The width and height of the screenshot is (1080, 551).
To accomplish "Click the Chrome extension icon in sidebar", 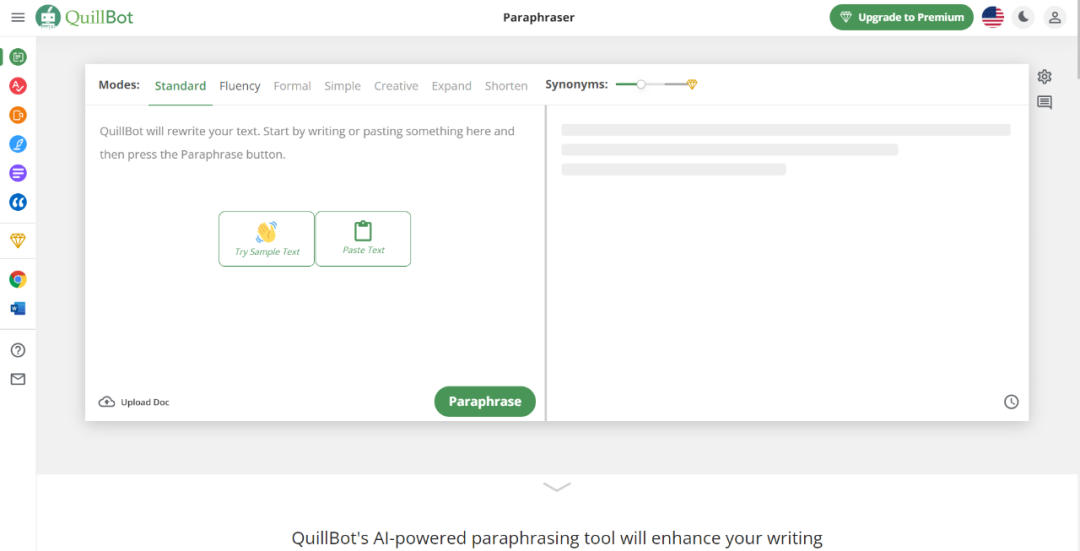I will point(18,279).
